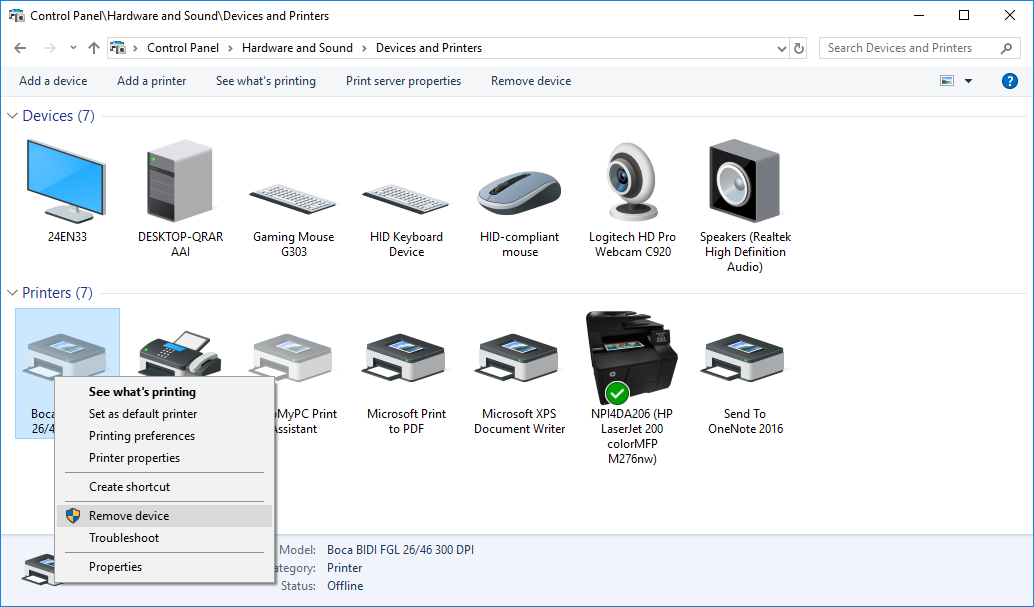This screenshot has height=607, width=1034.
Task: Click Add a device in toolbar
Action: click(53, 81)
